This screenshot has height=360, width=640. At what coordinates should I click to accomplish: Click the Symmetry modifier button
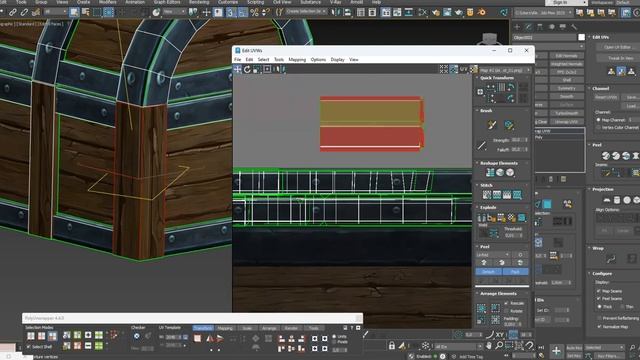(x=566, y=88)
